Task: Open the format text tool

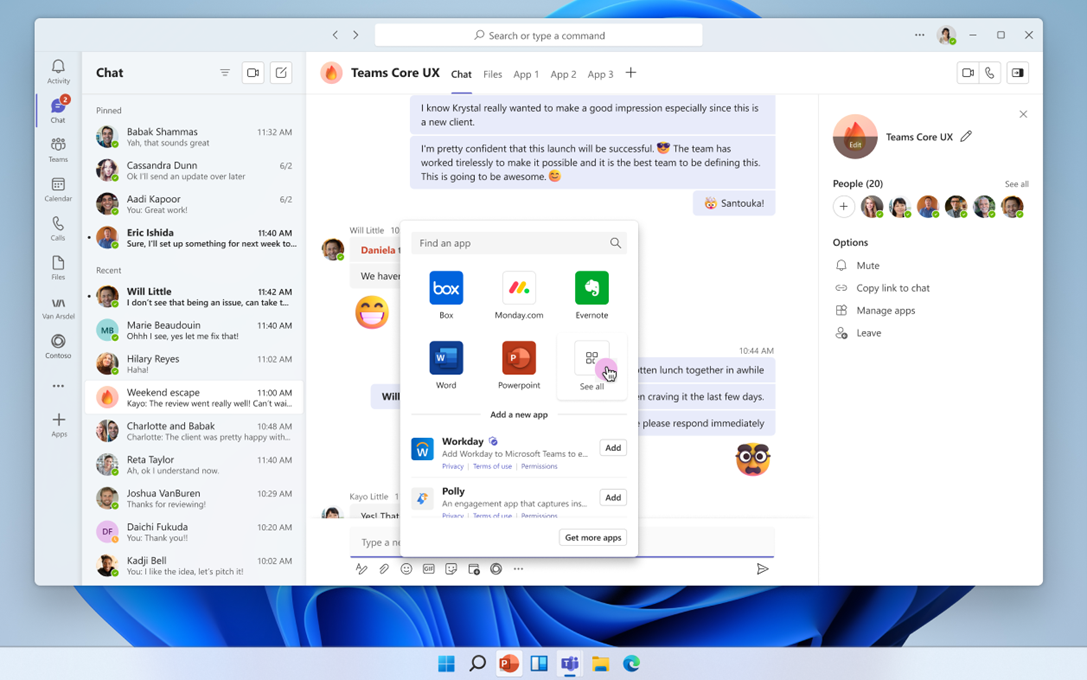Action: point(361,569)
